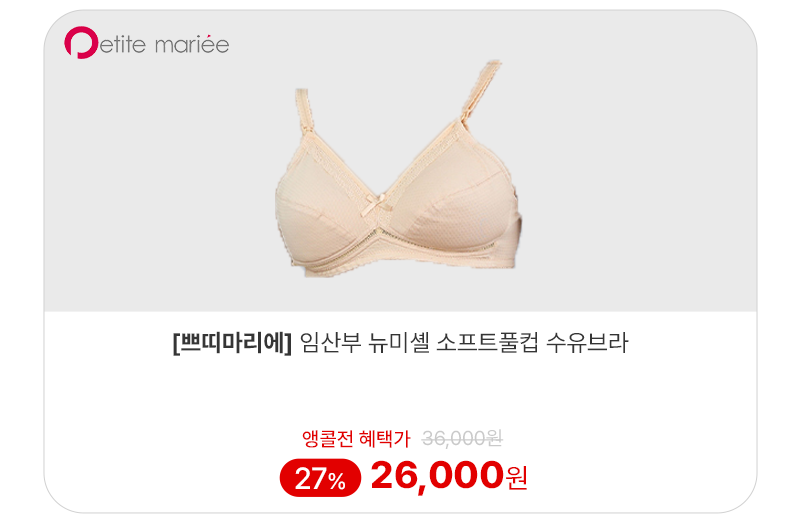
Task: Click the word 임산부 in the title
Action: click(330, 342)
